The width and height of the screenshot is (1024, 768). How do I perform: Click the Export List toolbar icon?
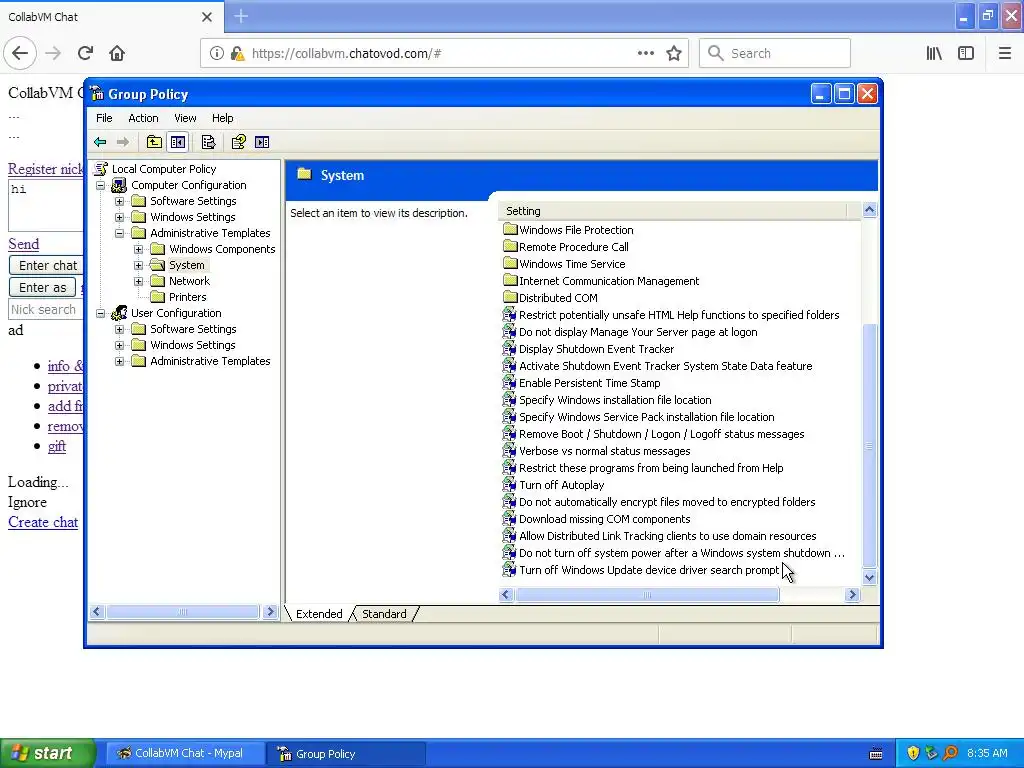(208, 142)
